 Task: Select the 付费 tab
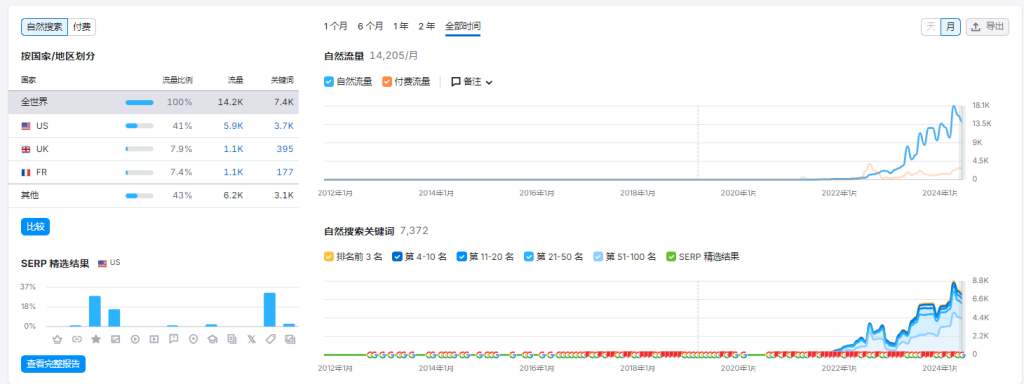[x=82, y=27]
